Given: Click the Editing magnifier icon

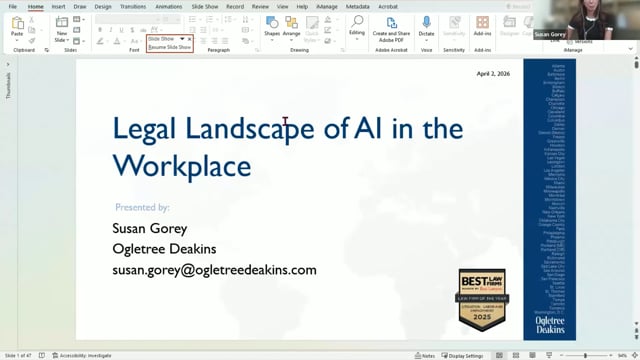Looking at the screenshot, I should click(x=357, y=21).
